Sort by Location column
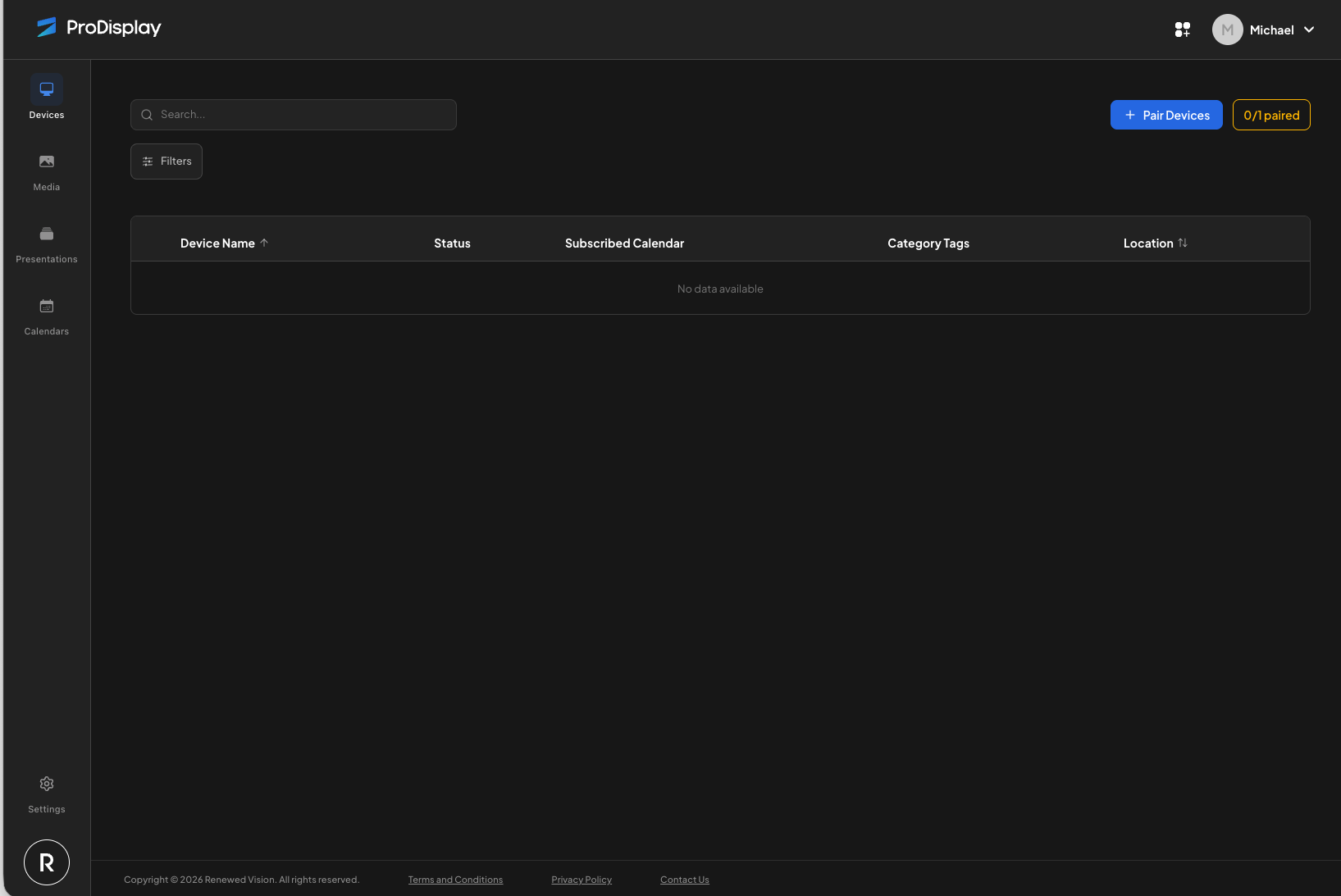Screen dimensions: 1341x896 [1155, 243]
